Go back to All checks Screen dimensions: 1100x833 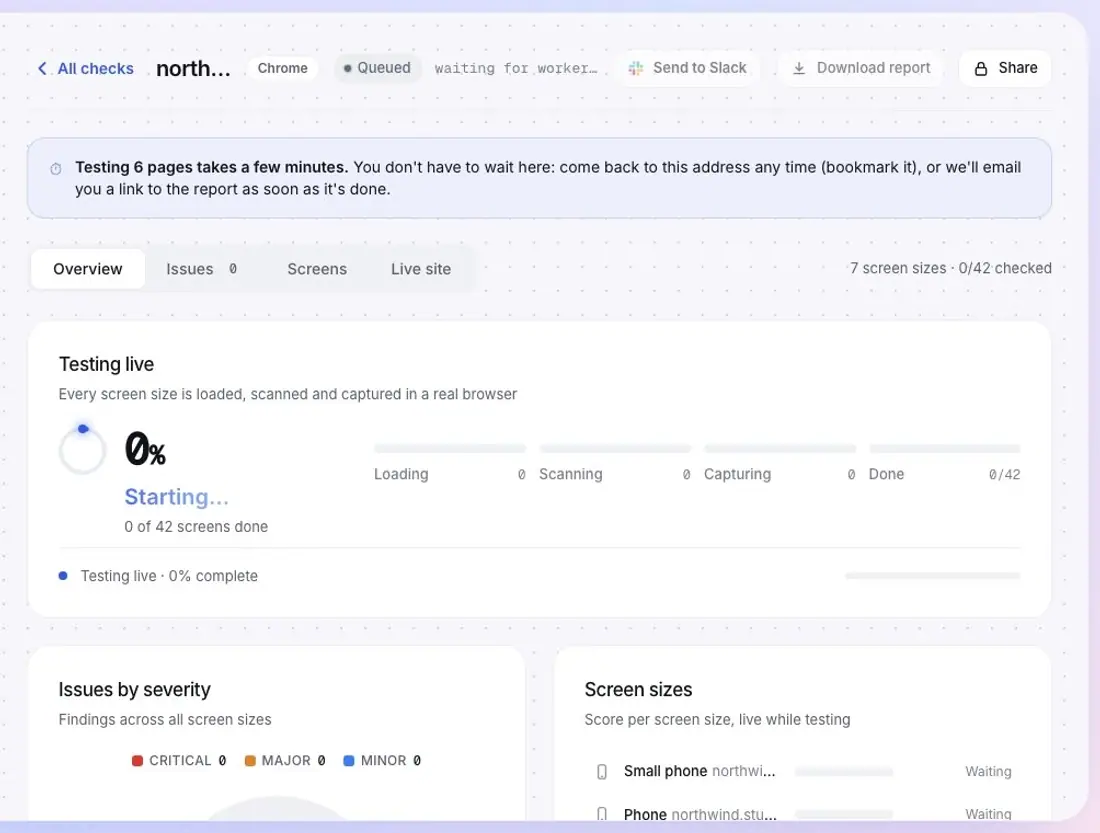[86, 68]
